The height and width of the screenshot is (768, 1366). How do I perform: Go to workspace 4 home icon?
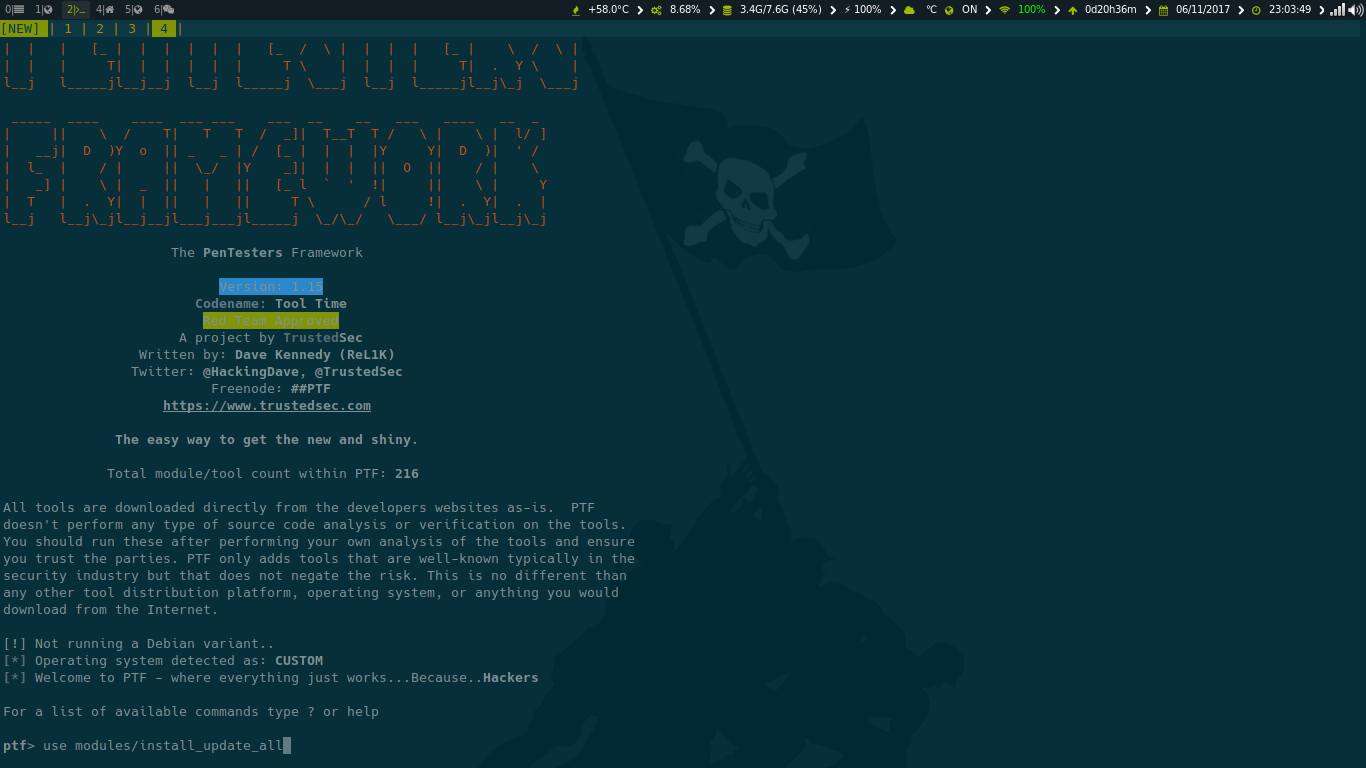[x=105, y=10]
